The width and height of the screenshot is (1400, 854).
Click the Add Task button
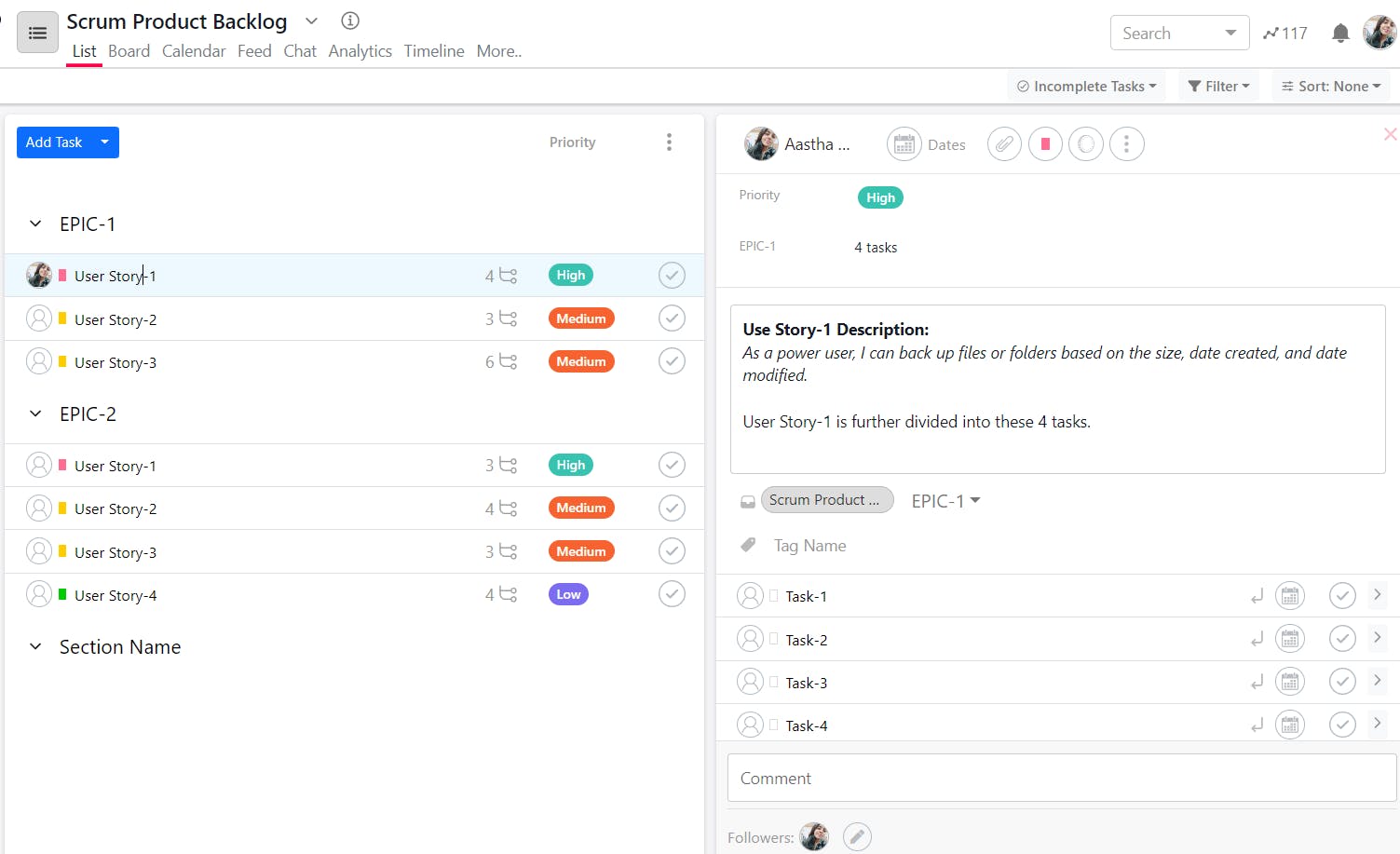[x=54, y=142]
